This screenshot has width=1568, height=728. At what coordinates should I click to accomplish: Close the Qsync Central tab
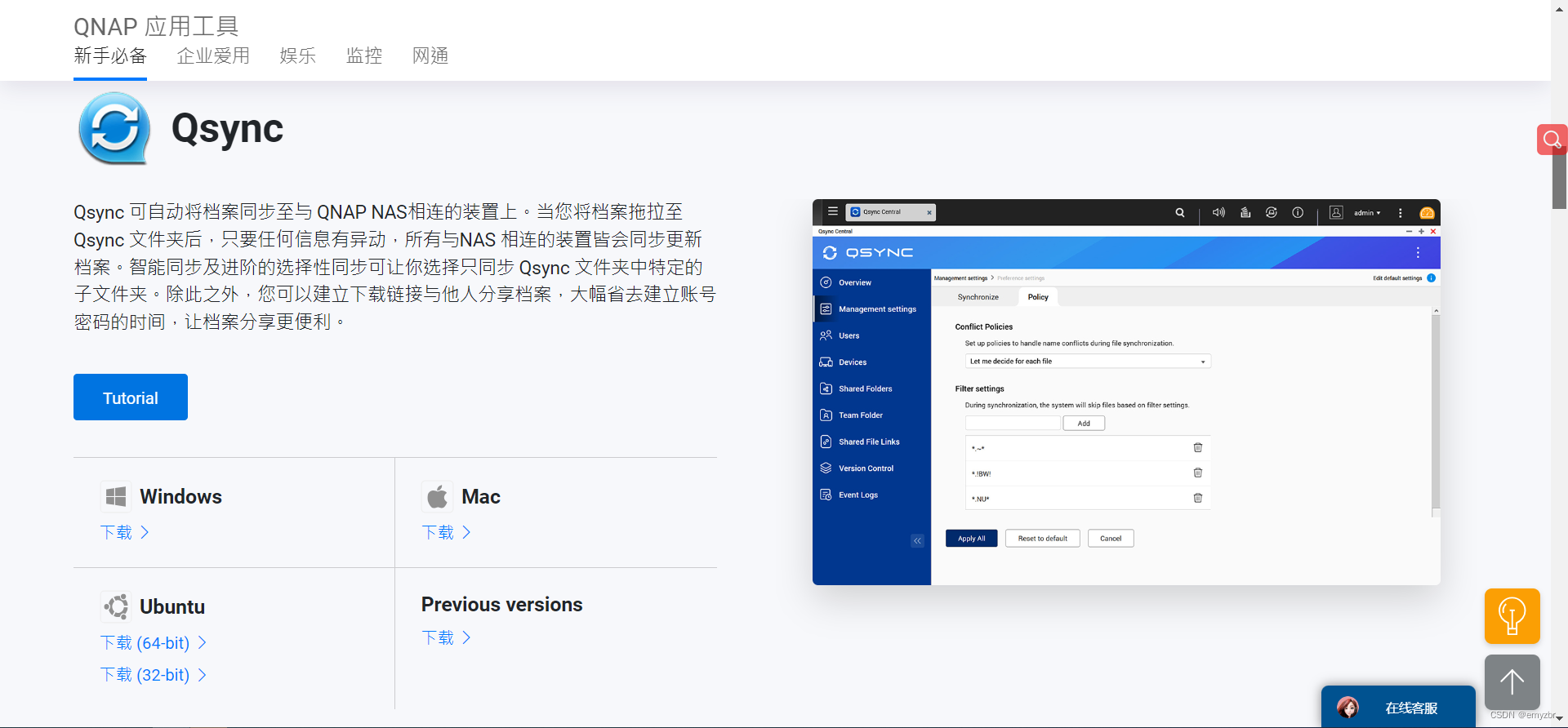point(929,212)
